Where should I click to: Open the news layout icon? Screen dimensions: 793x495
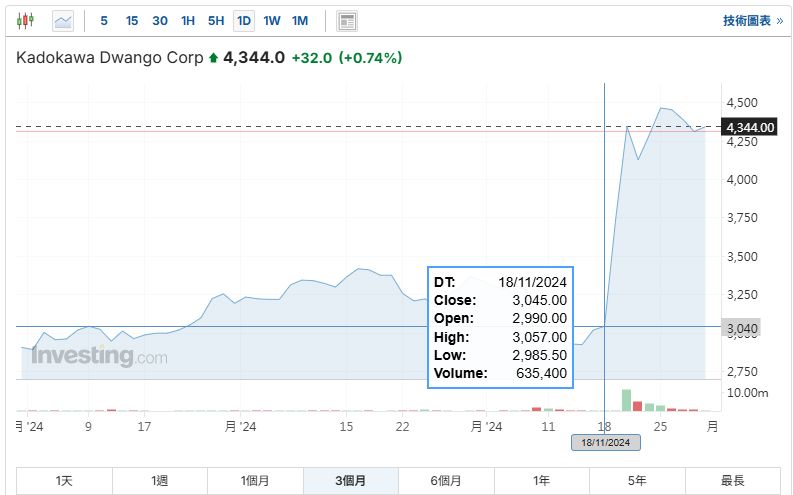[x=347, y=20]
